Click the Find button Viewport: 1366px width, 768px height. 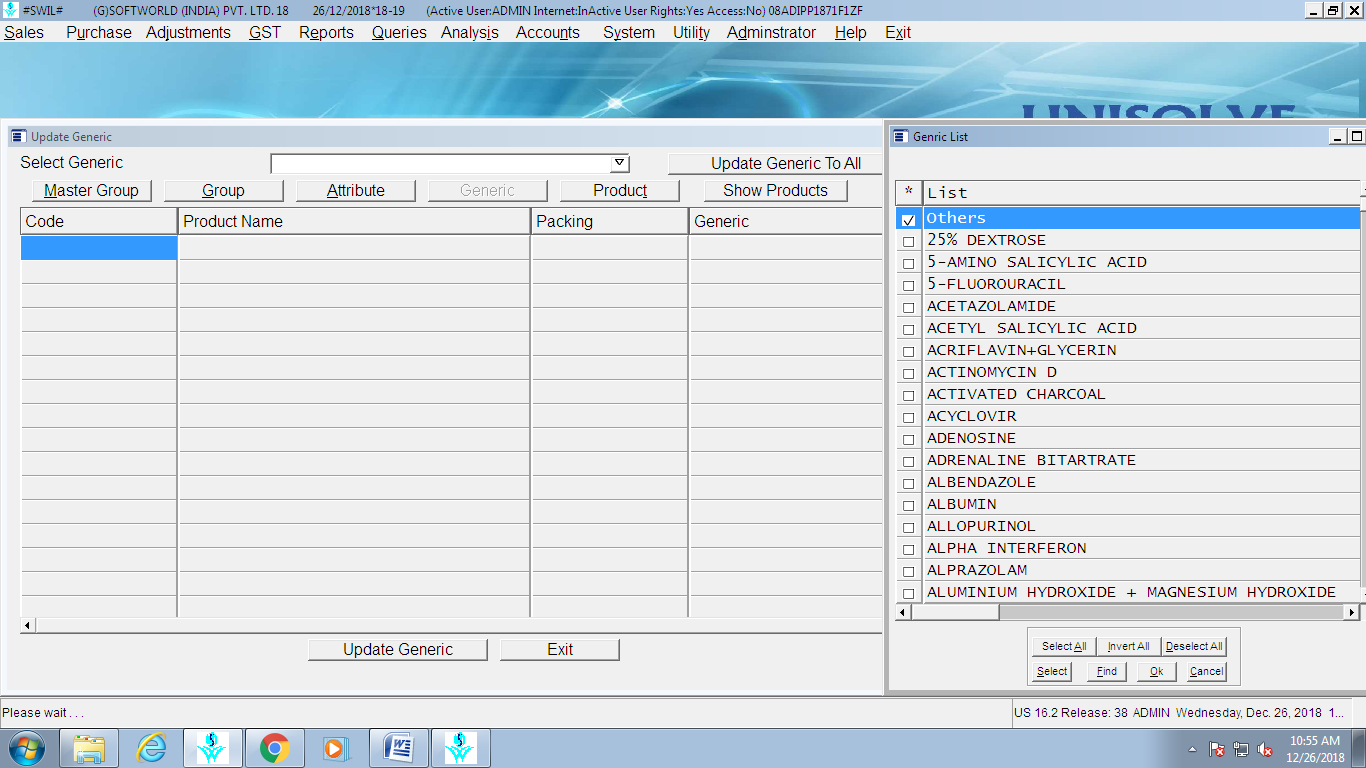(1107, 671)
